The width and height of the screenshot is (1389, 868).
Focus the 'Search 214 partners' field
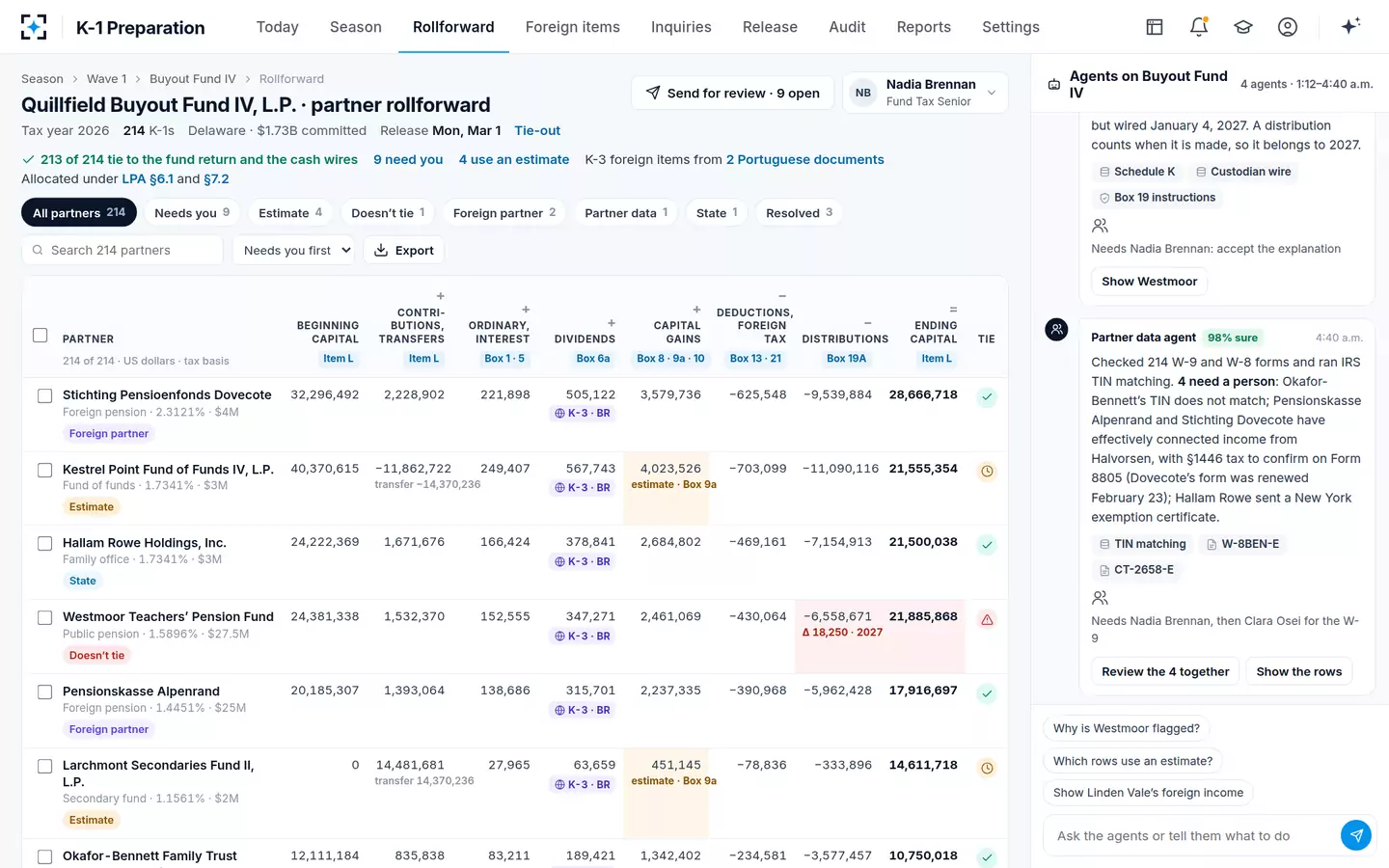123,251
